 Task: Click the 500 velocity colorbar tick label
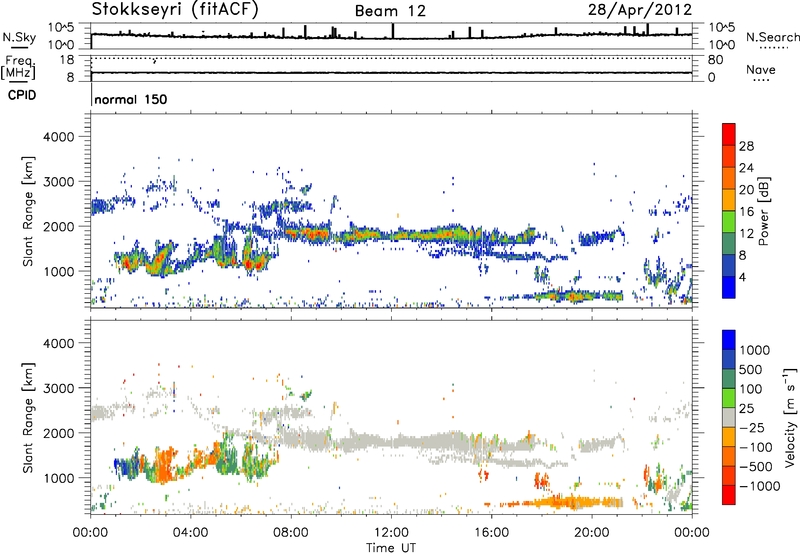click(751, 370)
